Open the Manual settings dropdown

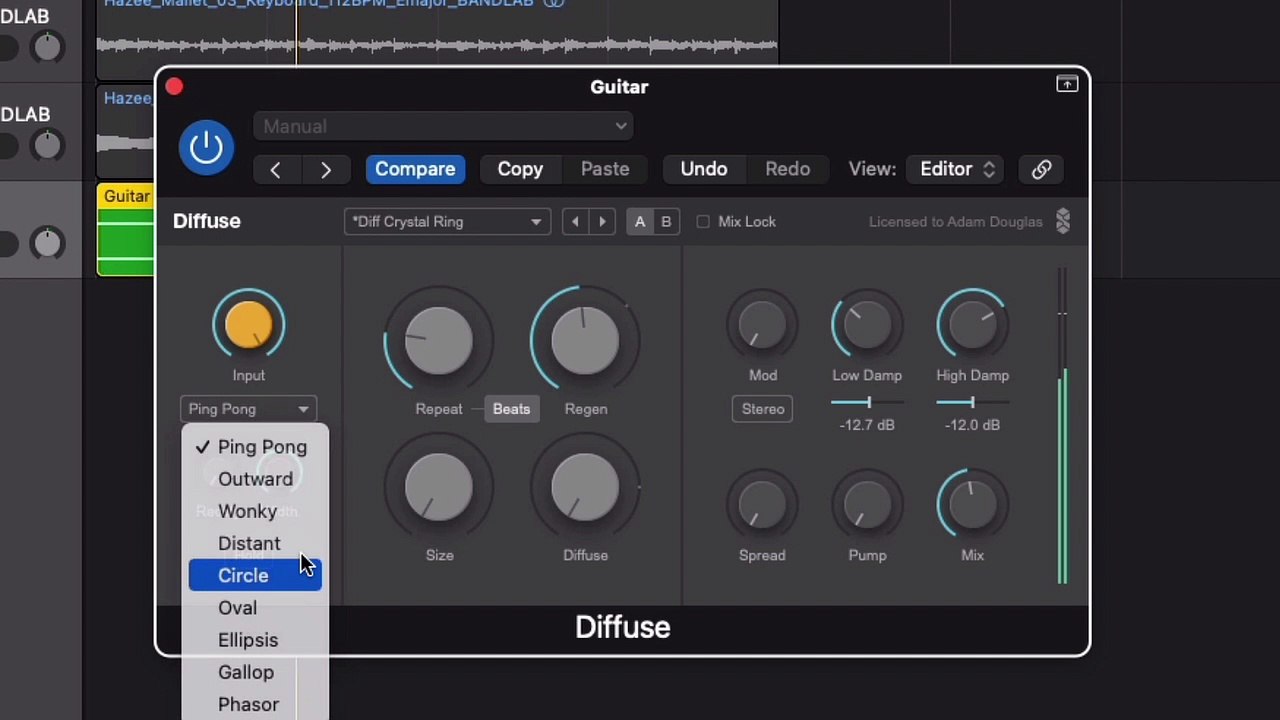pos(442,126)
